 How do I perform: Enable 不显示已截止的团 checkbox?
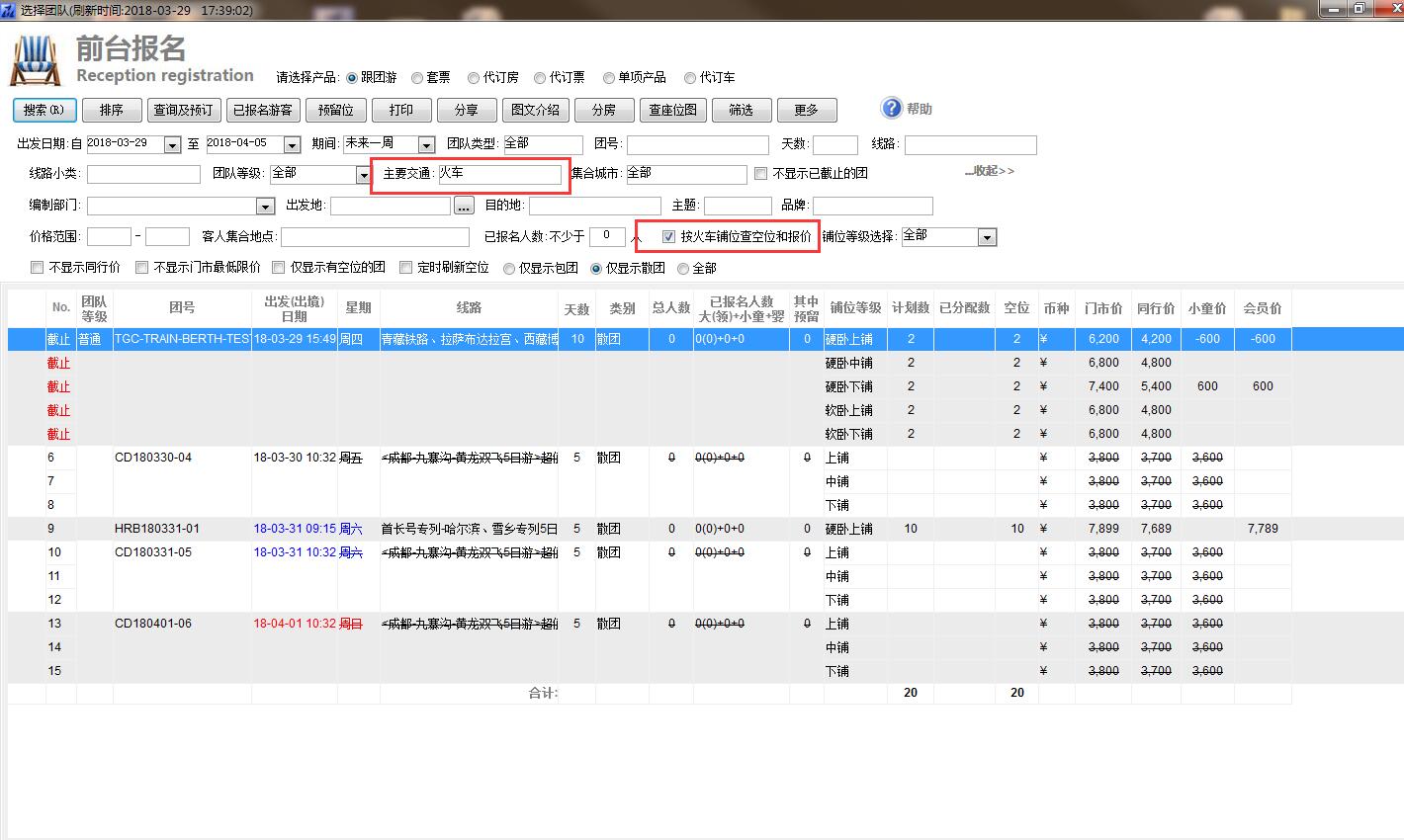(x=760, y=174)
